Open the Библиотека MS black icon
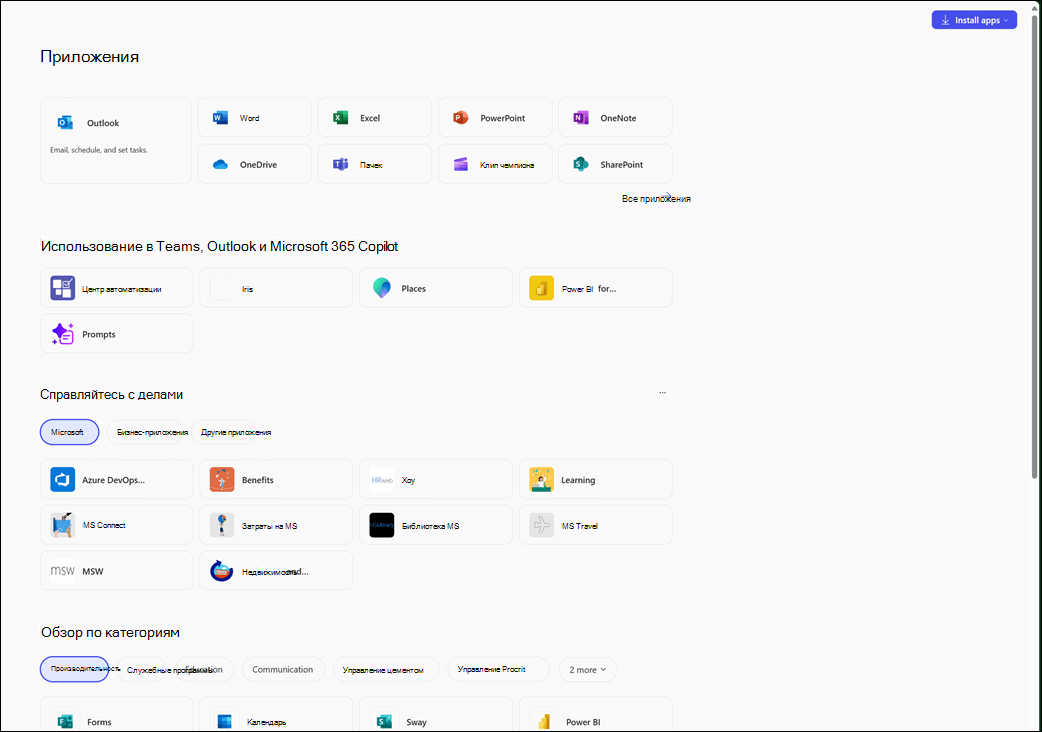The image size is (1042, 732). pos(381,525)
